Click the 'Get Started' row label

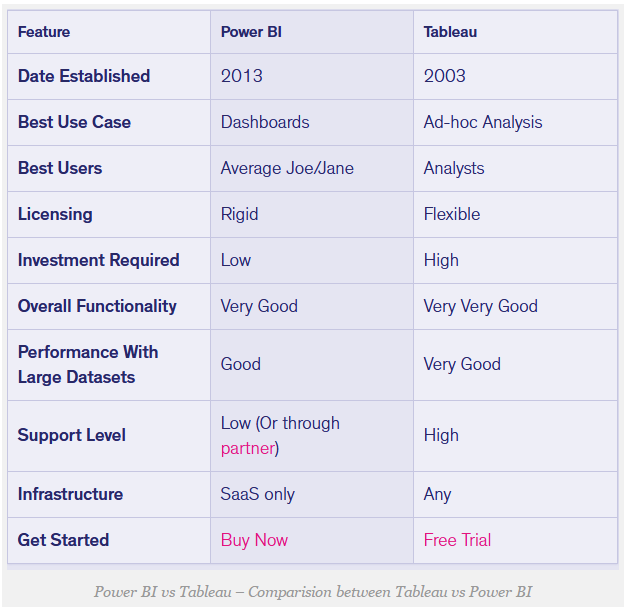pos(63,540)
